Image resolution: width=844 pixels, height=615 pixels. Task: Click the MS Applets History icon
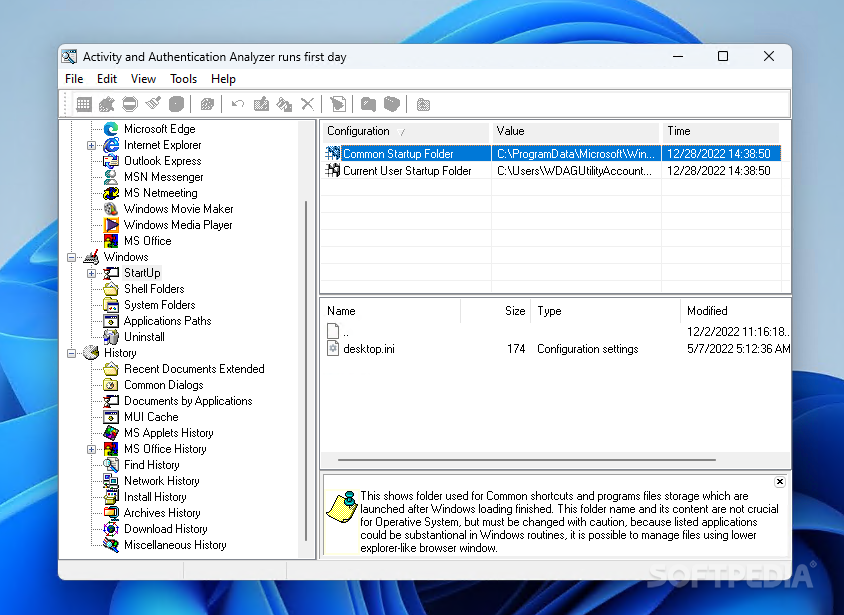111,433
